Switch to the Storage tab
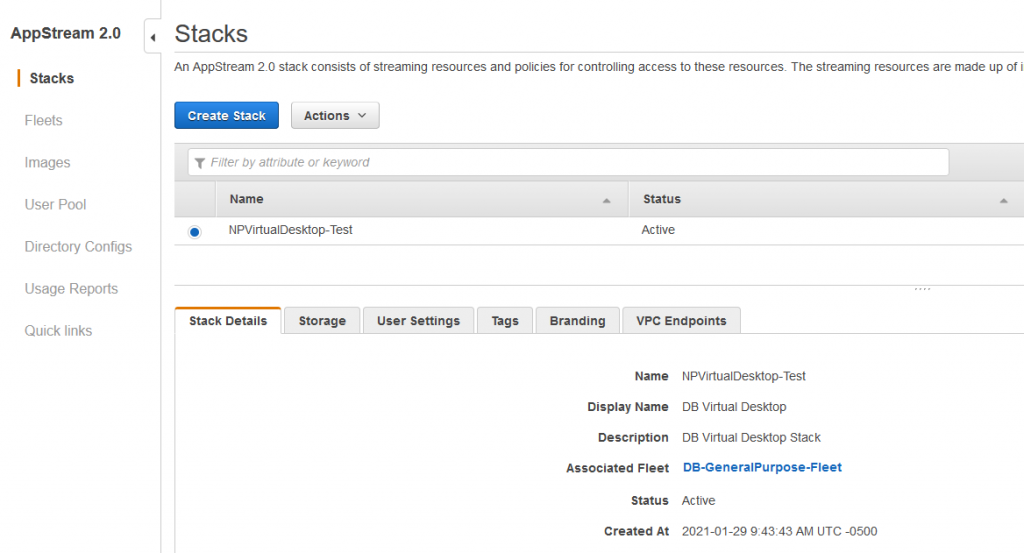The image size is (1024, 553). [x=322, y=321]
